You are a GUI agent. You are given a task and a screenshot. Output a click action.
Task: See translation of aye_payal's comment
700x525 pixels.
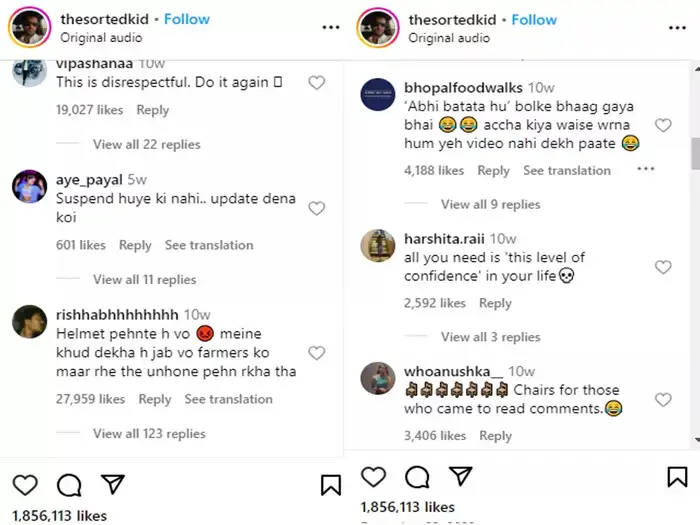[209, 245]
